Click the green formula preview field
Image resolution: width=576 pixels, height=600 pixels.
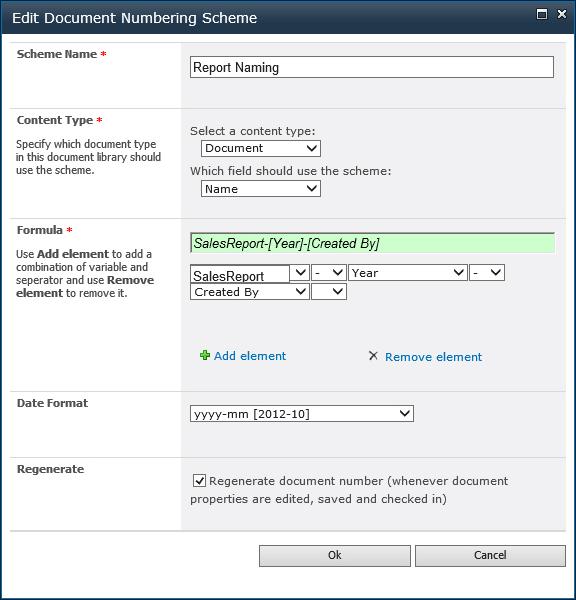tap(372, 243)
